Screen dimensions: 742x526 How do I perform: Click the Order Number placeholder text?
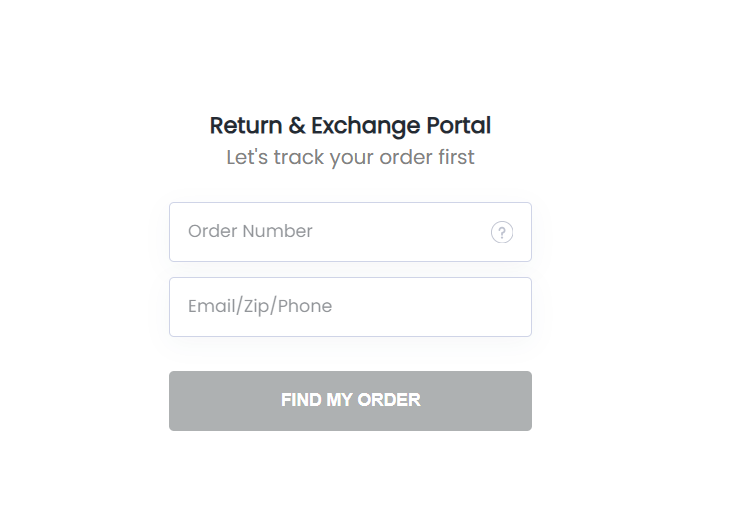click(250, 232)
